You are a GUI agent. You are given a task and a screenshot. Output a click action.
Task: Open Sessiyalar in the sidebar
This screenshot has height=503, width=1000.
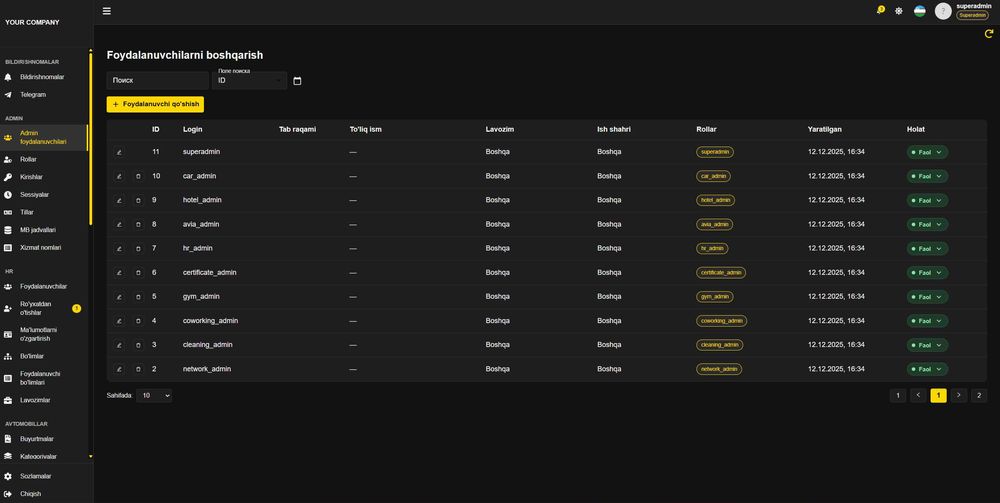[43, 194]
